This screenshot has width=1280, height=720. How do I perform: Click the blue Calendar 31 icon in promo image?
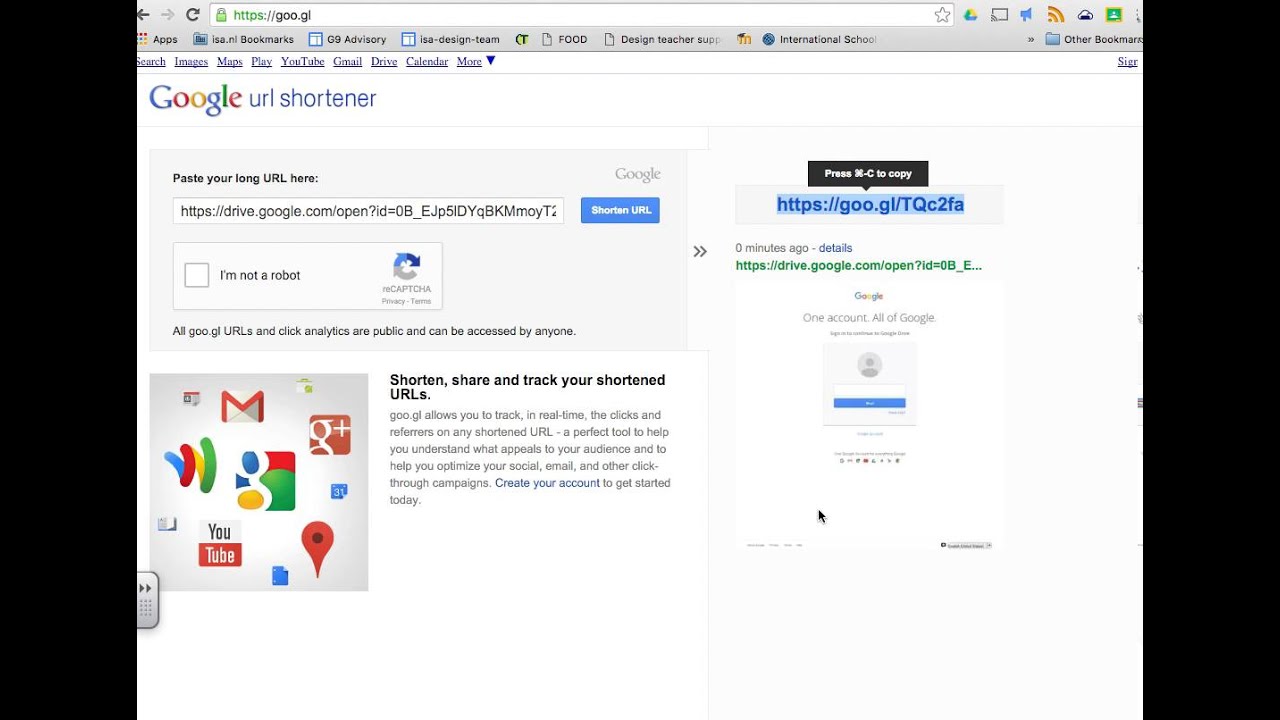click(339, 491)
